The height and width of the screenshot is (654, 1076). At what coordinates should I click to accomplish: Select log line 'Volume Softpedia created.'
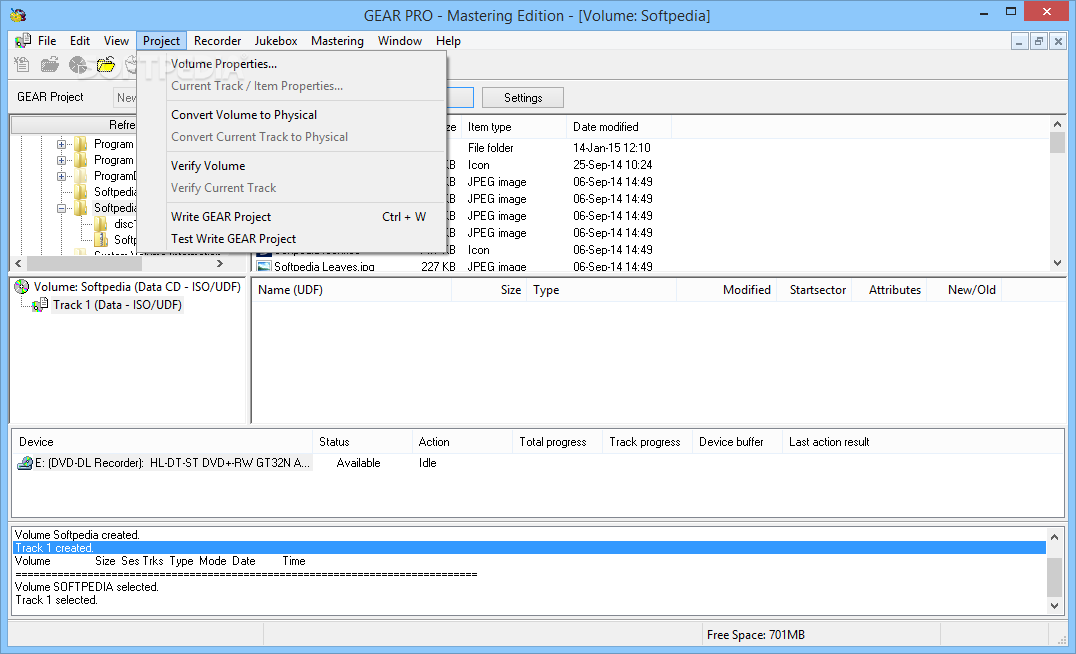[77, 535]
